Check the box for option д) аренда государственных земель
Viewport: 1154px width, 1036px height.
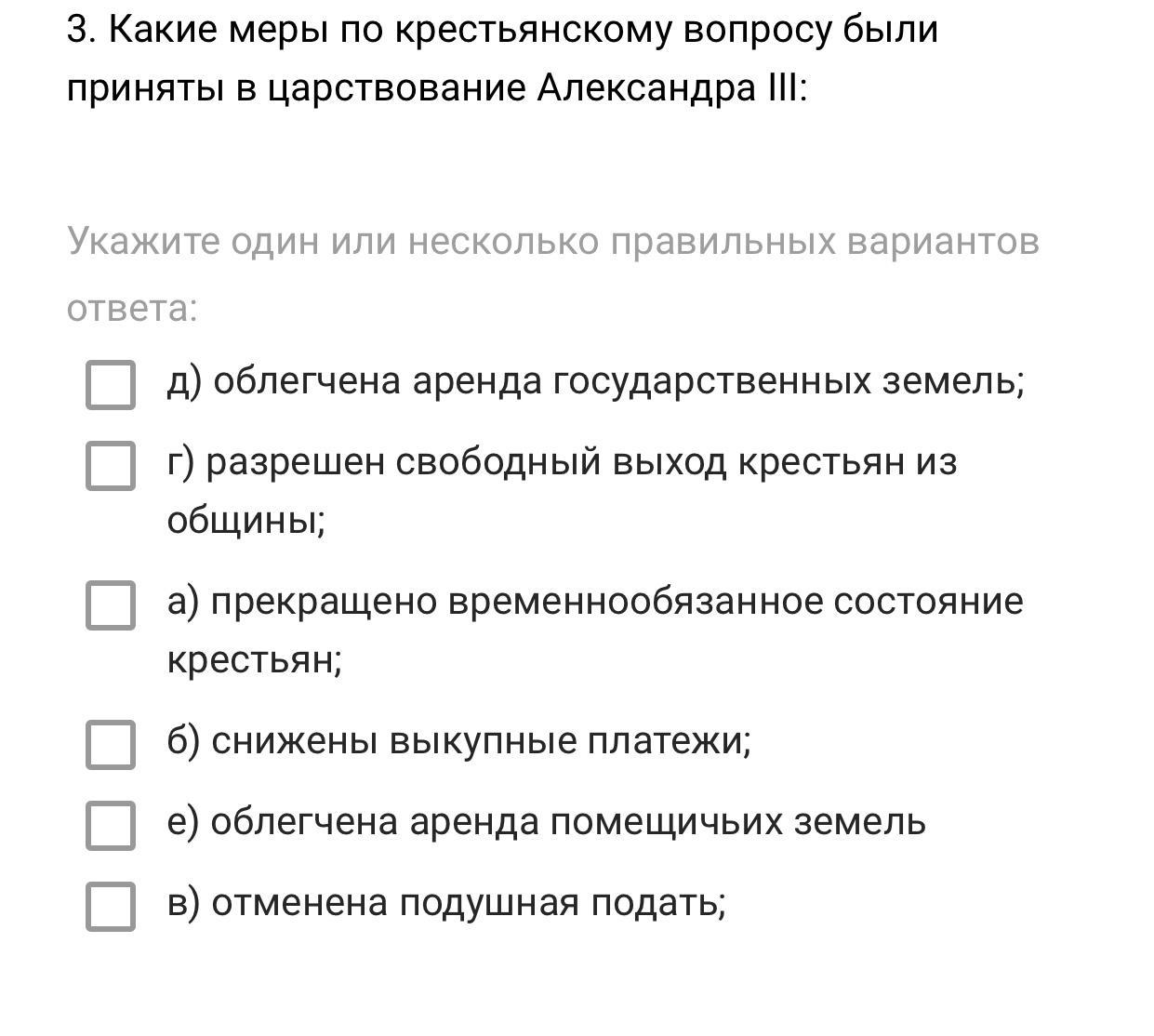click(x=111, y=384)
